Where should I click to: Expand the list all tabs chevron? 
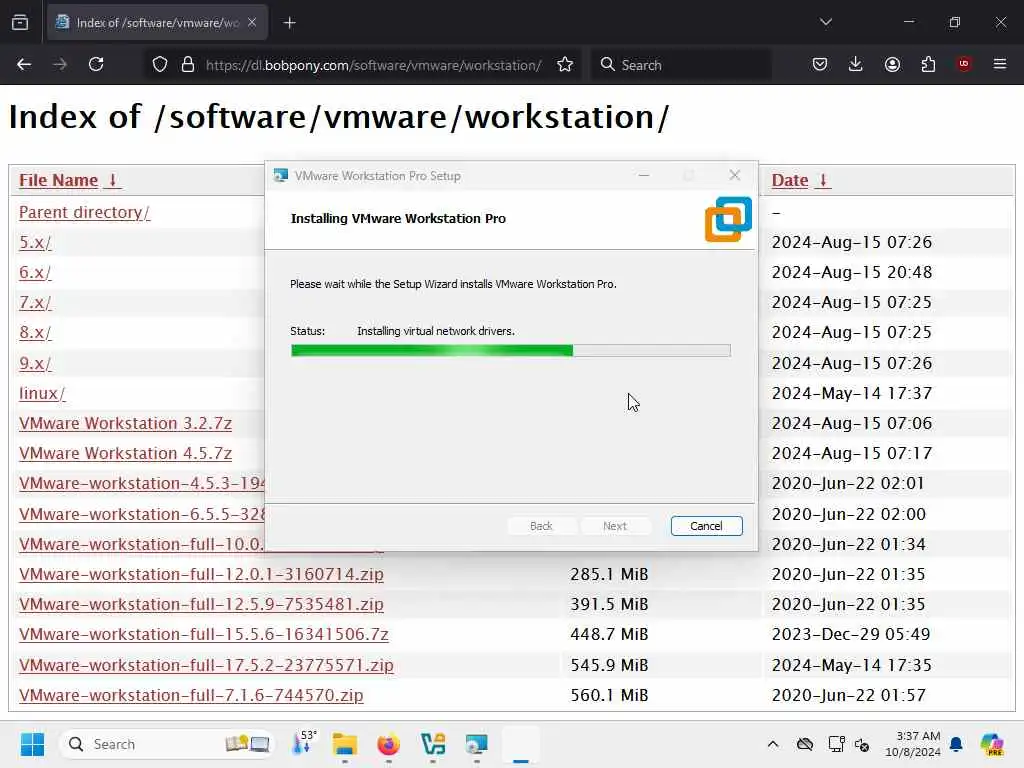(825, 22)
